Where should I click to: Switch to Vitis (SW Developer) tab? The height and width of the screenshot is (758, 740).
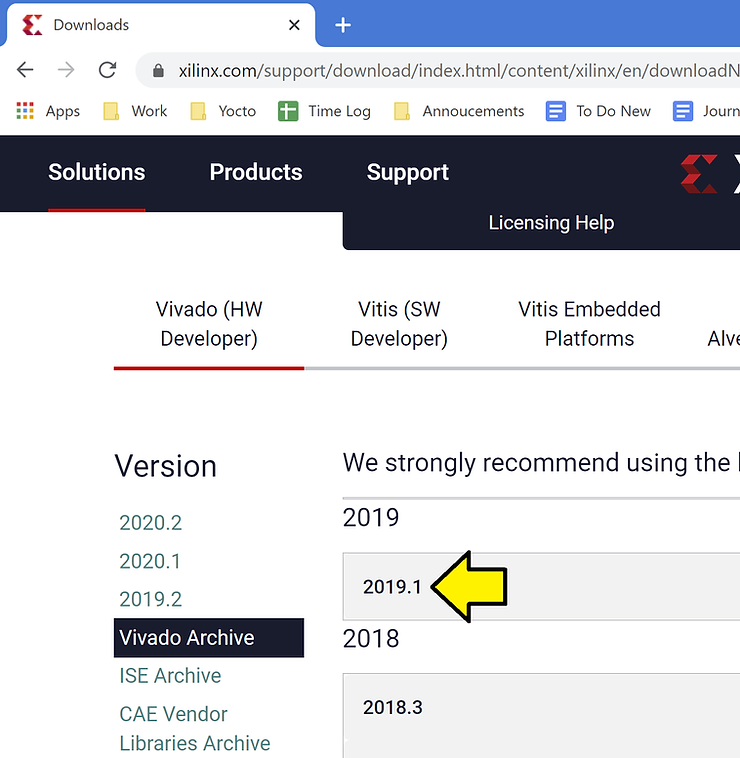click(x=399, y=324)
